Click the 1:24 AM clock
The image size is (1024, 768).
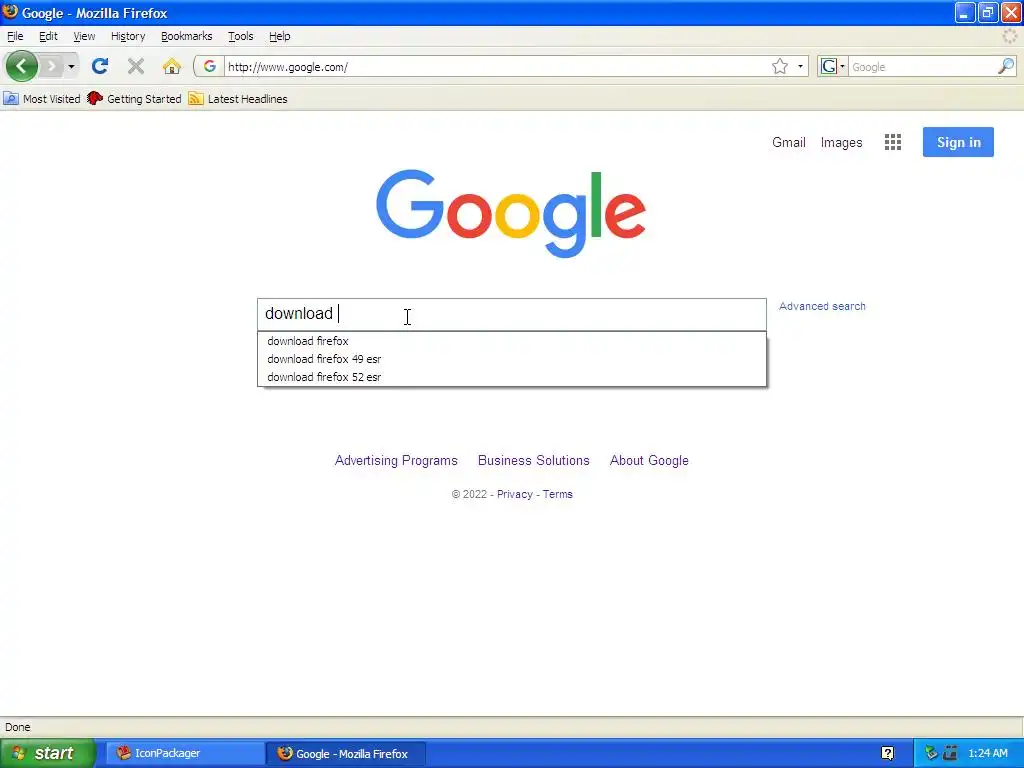[987, 753]
